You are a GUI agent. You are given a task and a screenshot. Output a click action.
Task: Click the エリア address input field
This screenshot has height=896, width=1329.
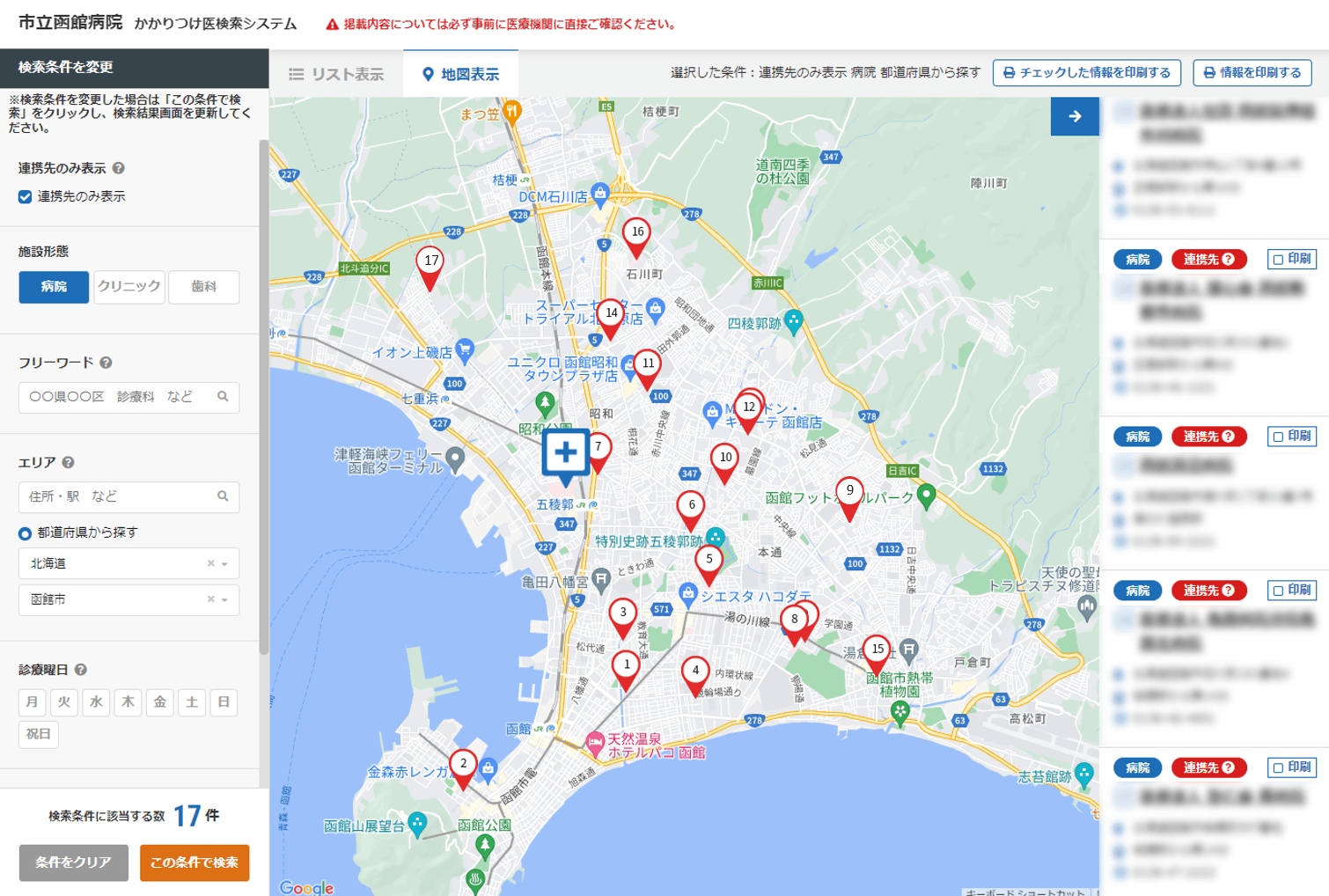pos(119,496)
